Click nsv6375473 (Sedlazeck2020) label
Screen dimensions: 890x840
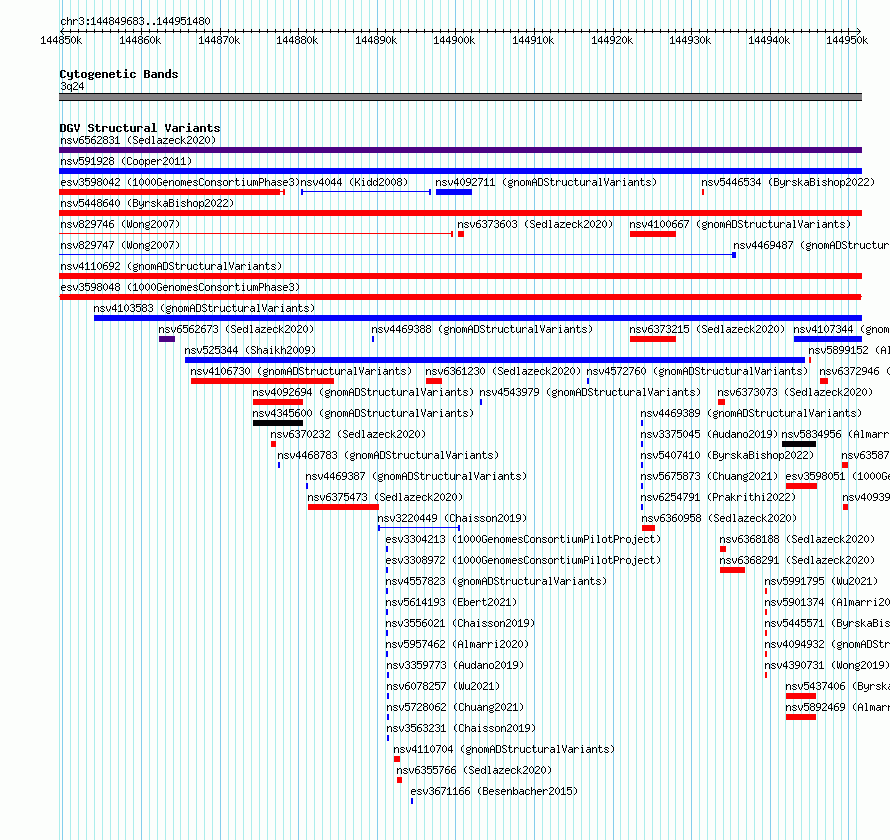tap(385, 497)
